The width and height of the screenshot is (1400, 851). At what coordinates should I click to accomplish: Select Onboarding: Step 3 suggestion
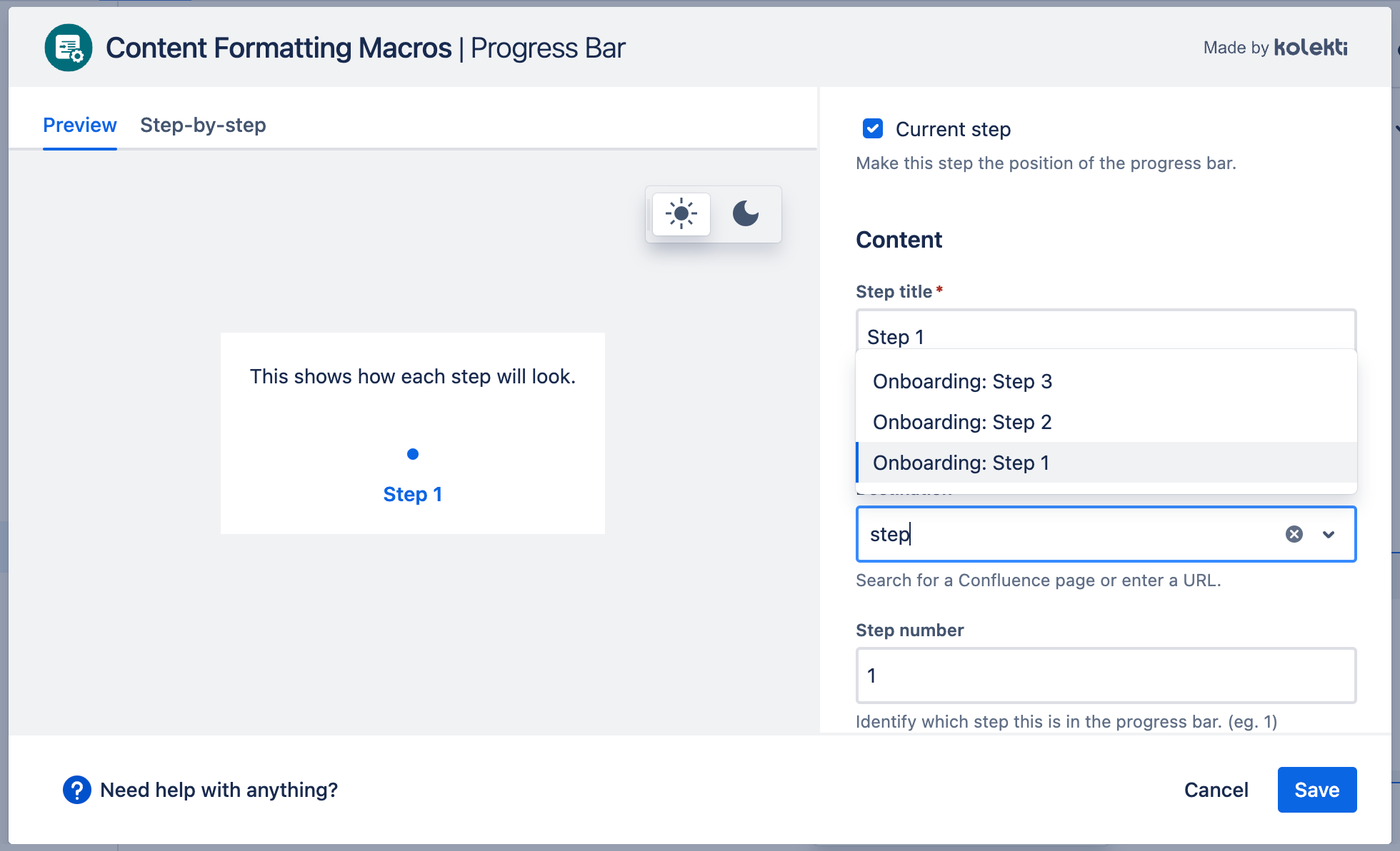(1106, 381)
